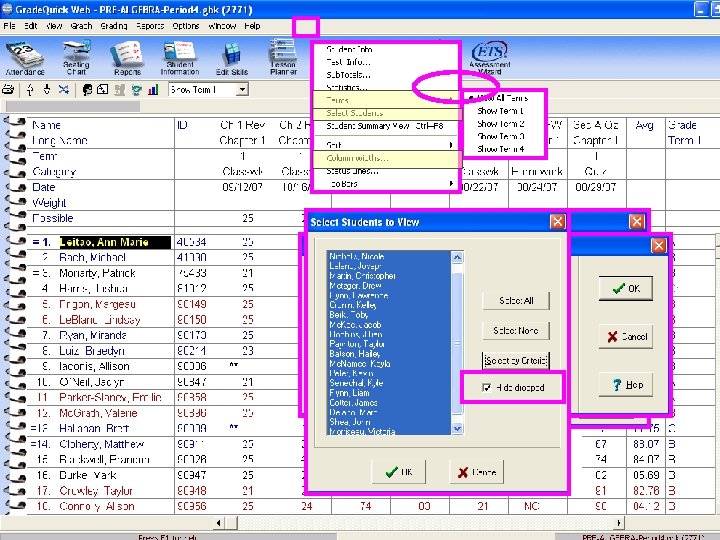Click the grayed-out toolbar icon
720x540 pixels.
click(x=119, y=90)
